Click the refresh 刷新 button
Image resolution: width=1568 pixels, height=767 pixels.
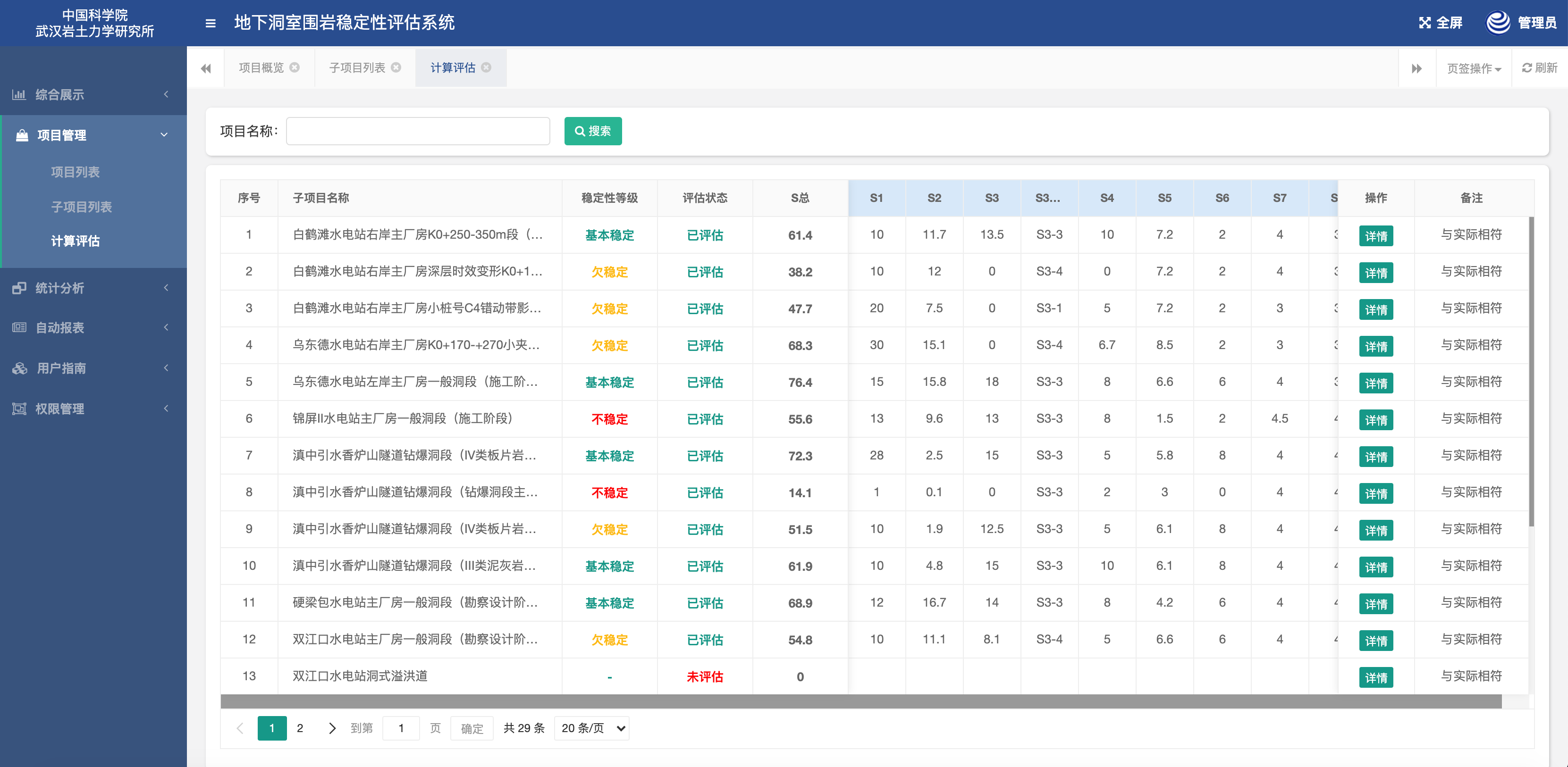click(1539, 67)
